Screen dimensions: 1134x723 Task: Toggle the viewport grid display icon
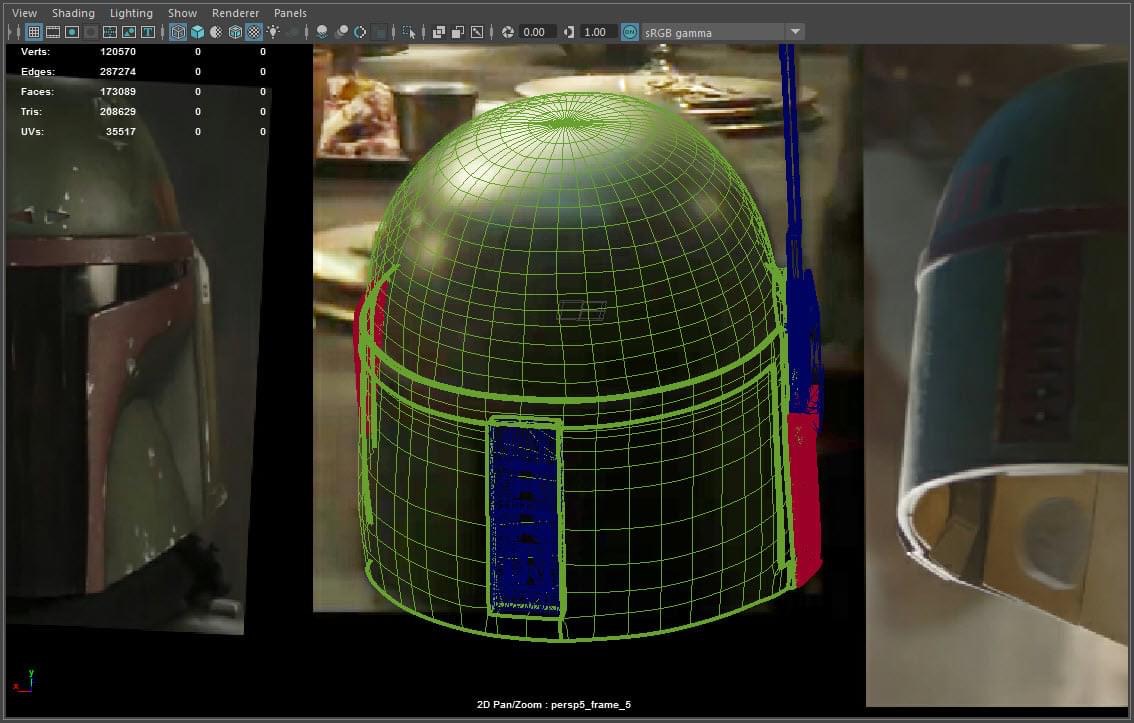click(33, 32)
